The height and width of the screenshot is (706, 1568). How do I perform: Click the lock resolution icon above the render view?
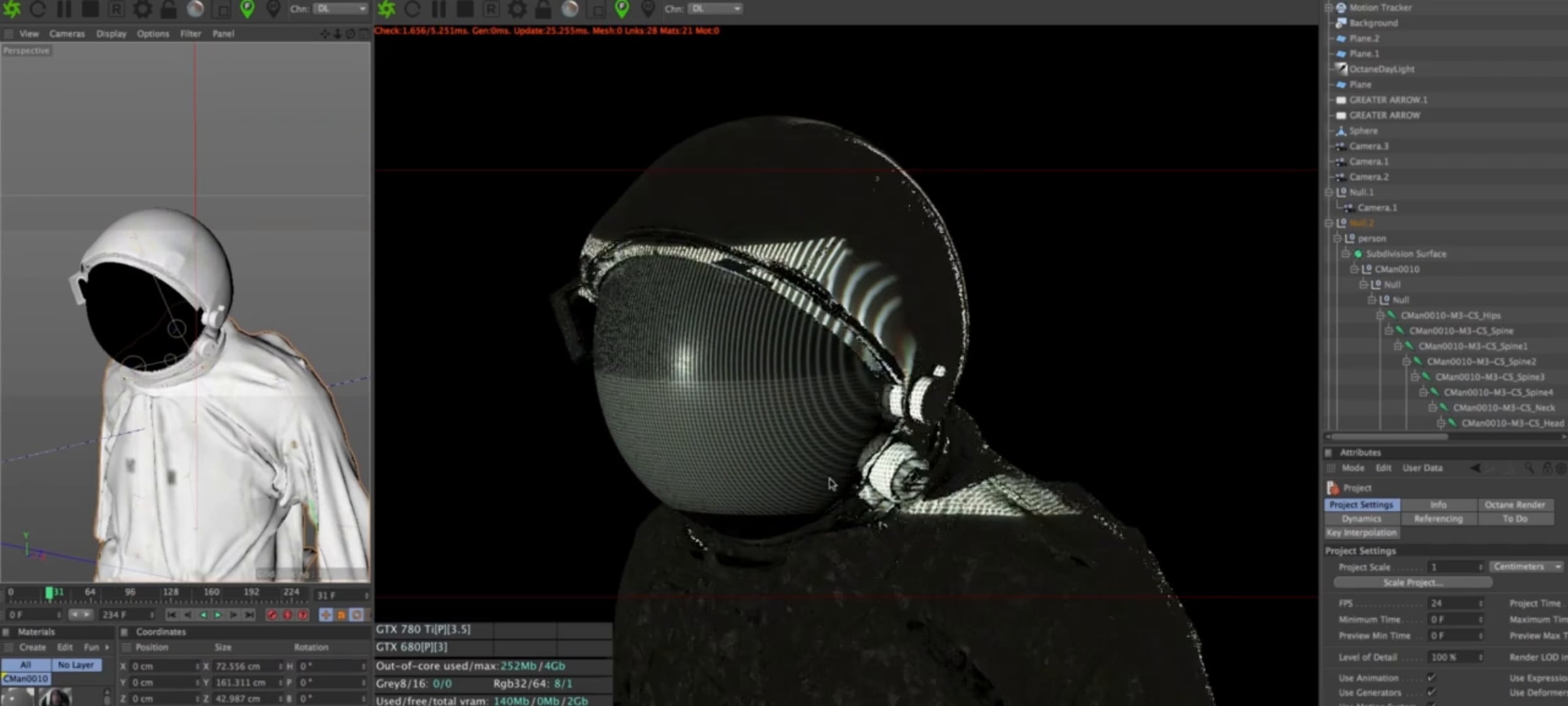tap(543, 9)
